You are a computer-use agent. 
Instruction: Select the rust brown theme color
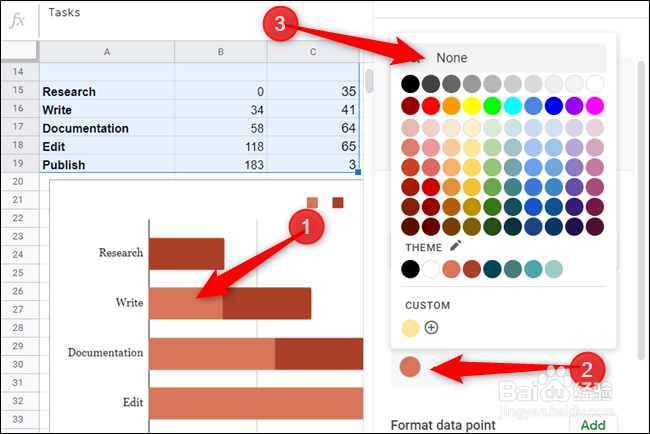click(472, 269)
